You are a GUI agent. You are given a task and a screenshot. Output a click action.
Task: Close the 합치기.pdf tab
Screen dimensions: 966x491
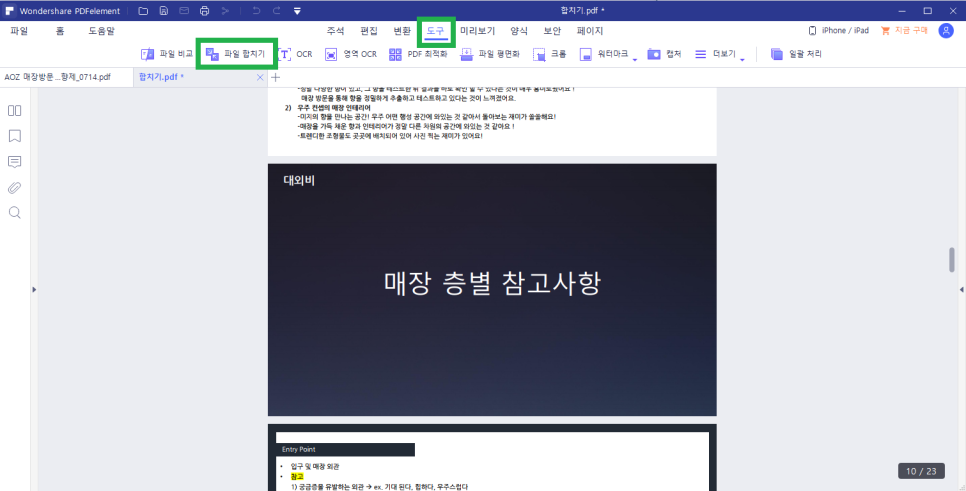260,78
